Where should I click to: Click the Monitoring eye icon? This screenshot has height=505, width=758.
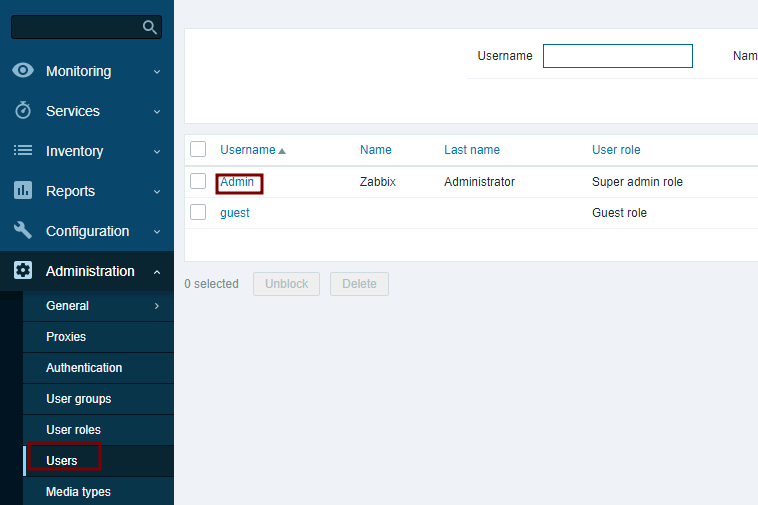pos(22,71)
